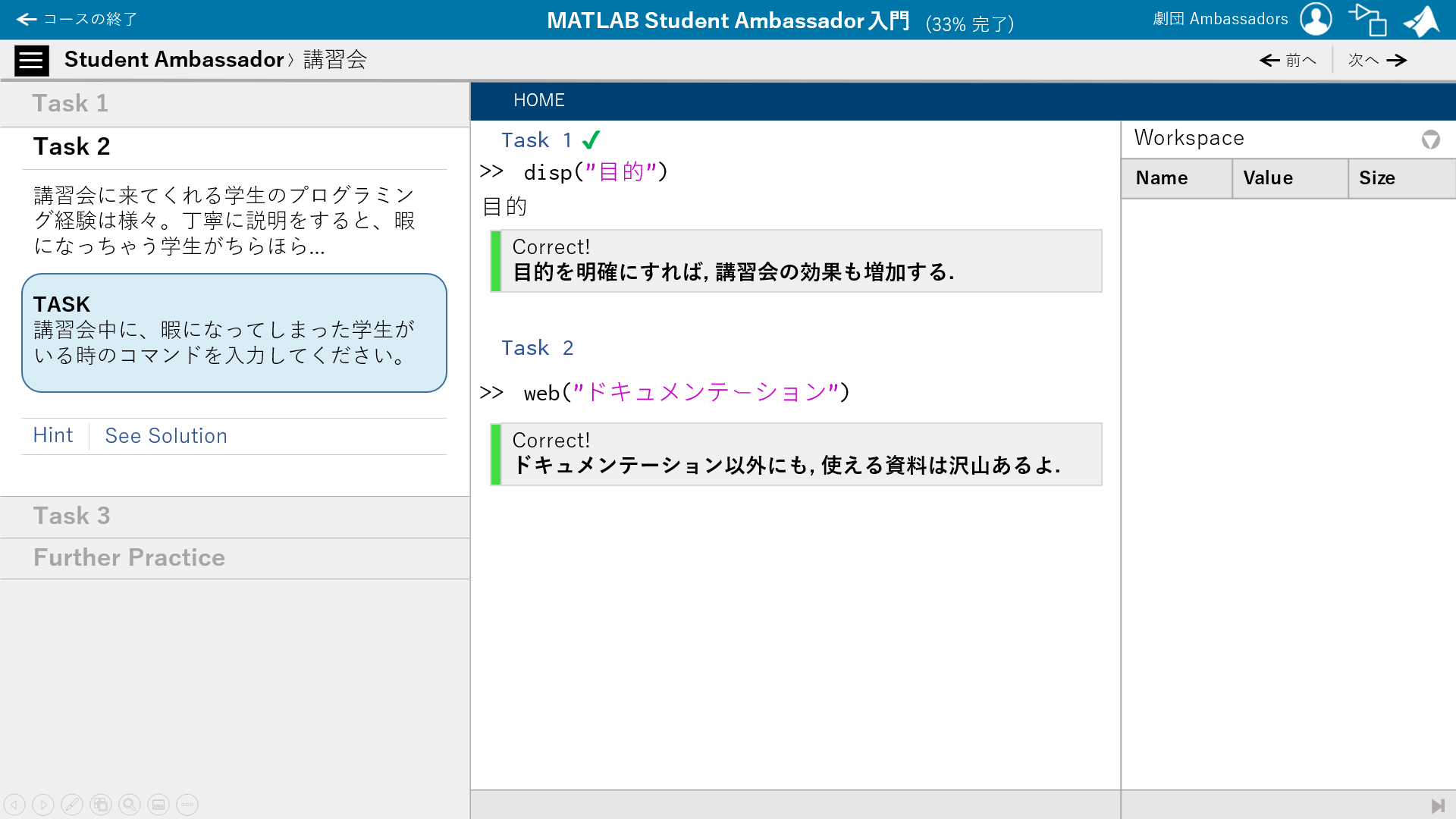Open the Workspace panel dropdown arrow
This screenshot has height=819, width=1456.
click(1430, 140)
